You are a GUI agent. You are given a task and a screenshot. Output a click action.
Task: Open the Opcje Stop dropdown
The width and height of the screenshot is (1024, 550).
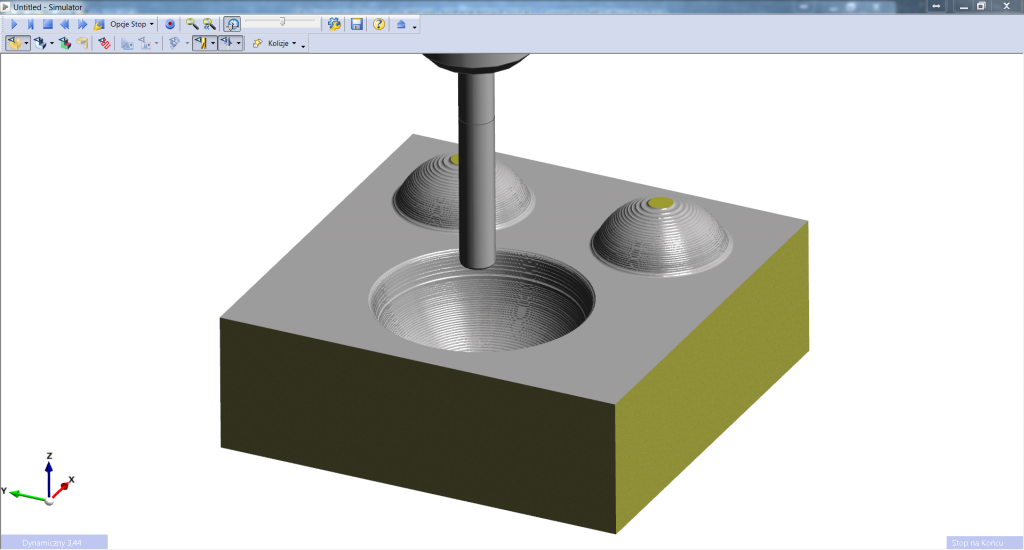(x=131, y=24)
